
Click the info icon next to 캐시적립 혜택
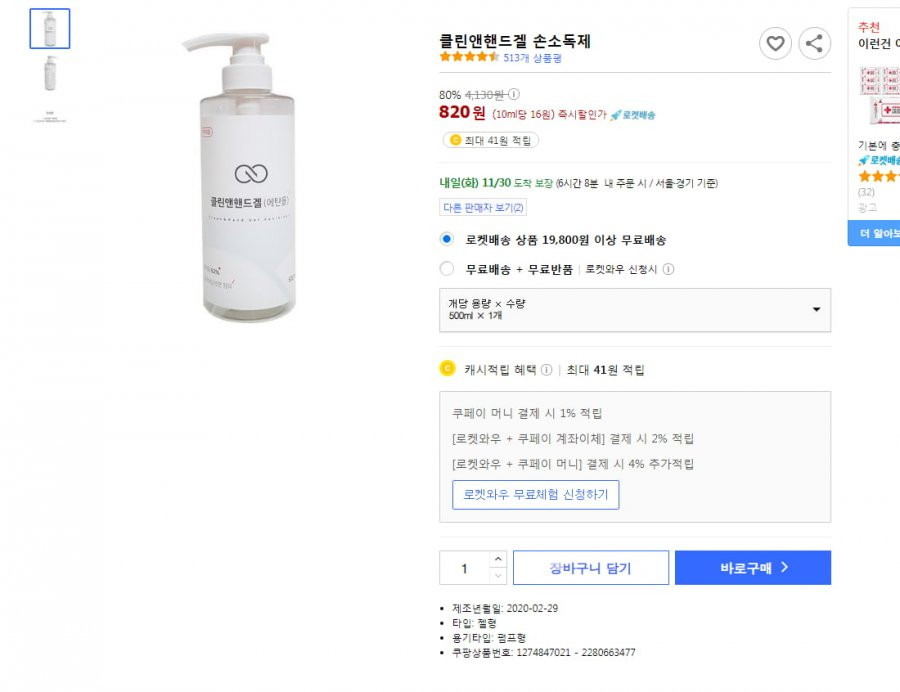coord(546,370)
